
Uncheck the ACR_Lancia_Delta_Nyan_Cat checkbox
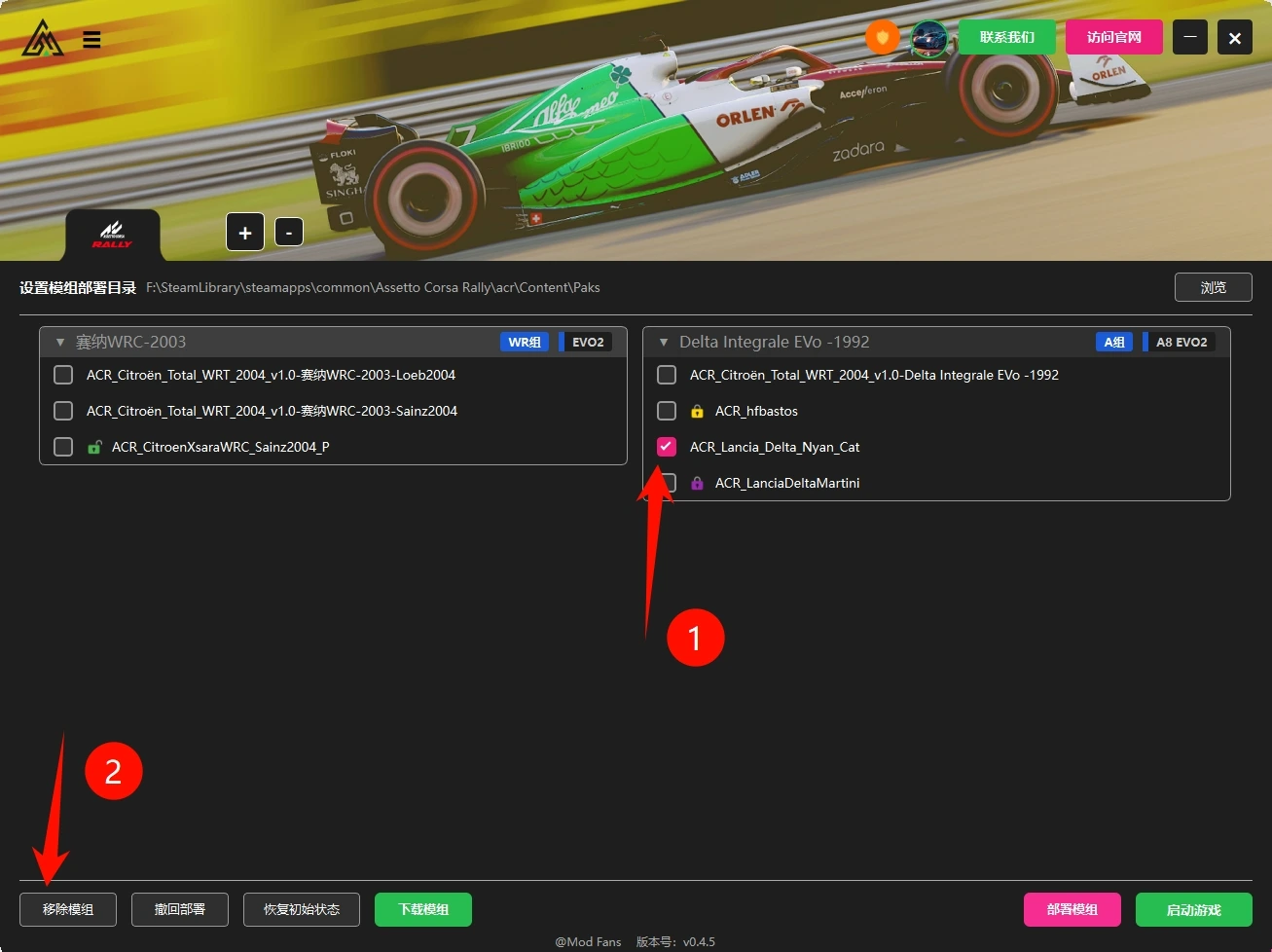click(x=667, y=447)
